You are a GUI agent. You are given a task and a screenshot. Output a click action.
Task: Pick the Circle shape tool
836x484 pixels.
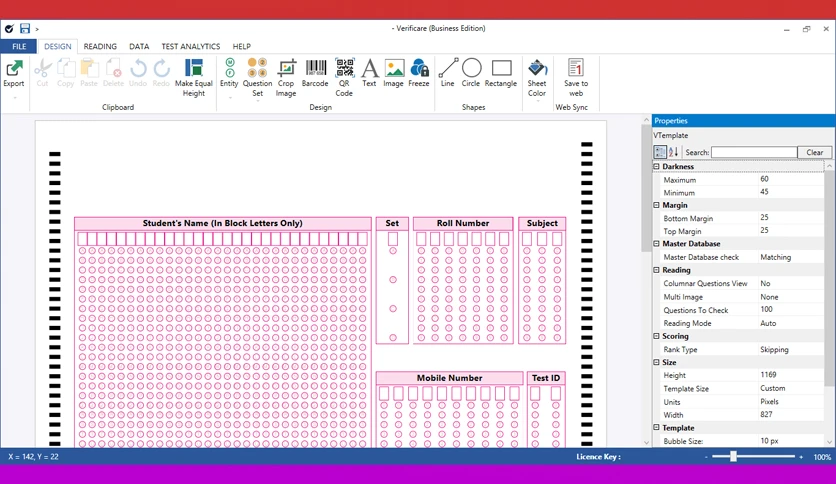pyautogui.click(x=471, y=74)
